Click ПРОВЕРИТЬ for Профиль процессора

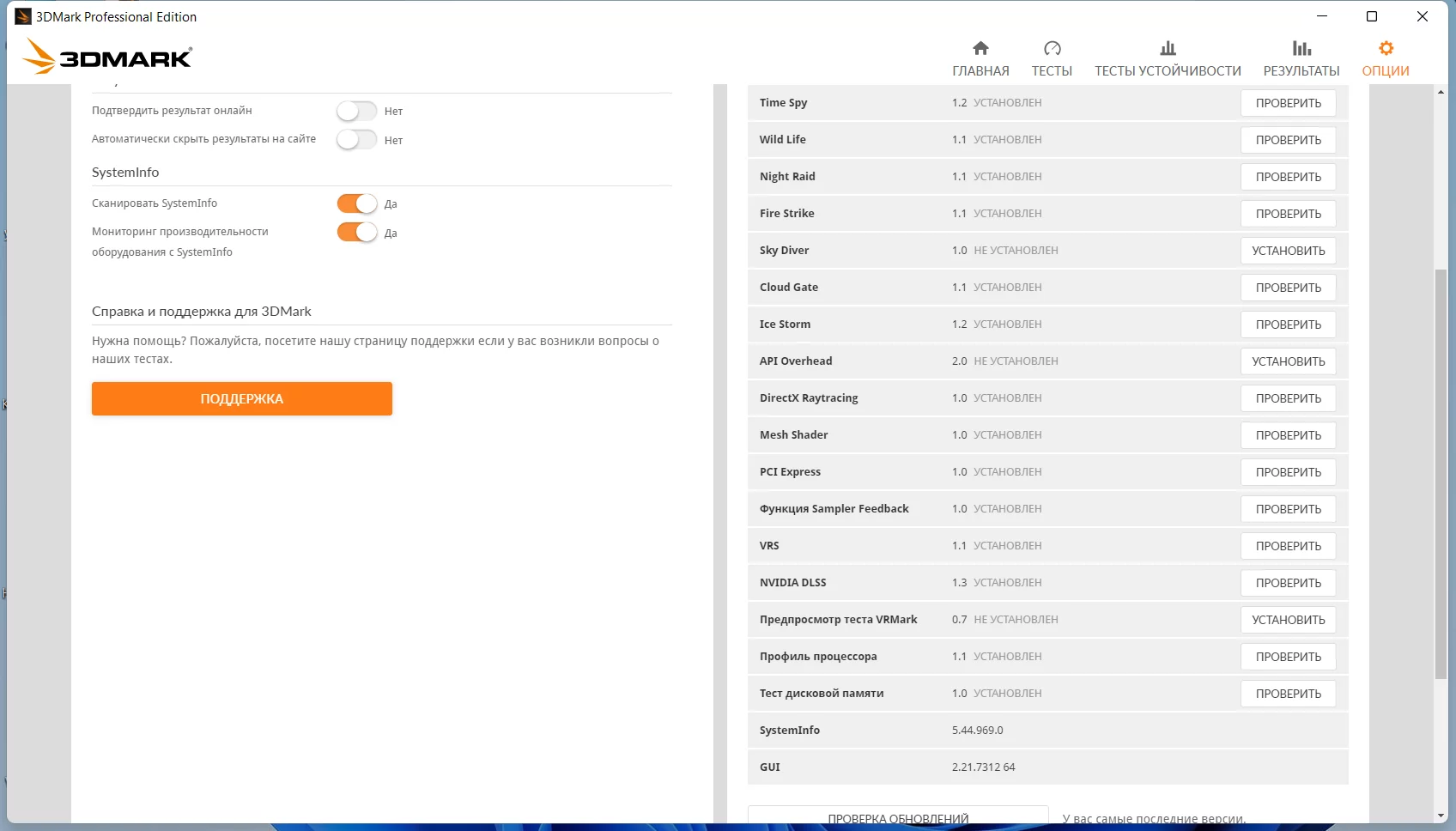click(1289, 657)
